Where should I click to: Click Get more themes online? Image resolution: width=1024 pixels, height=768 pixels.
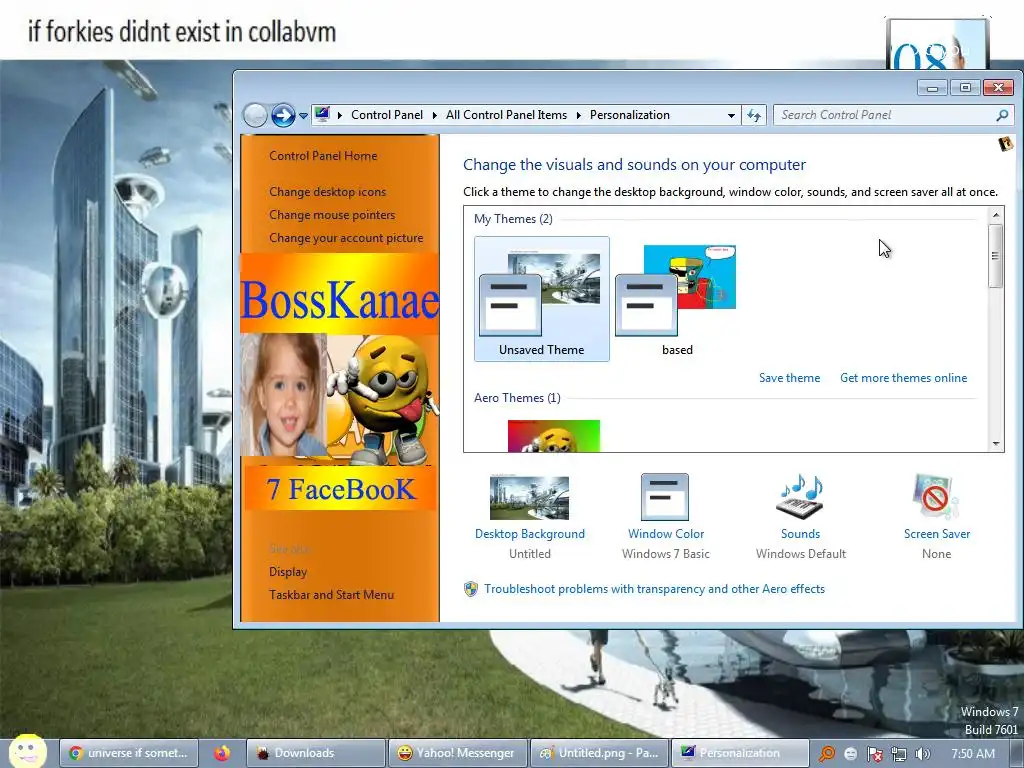pos(903,377)
